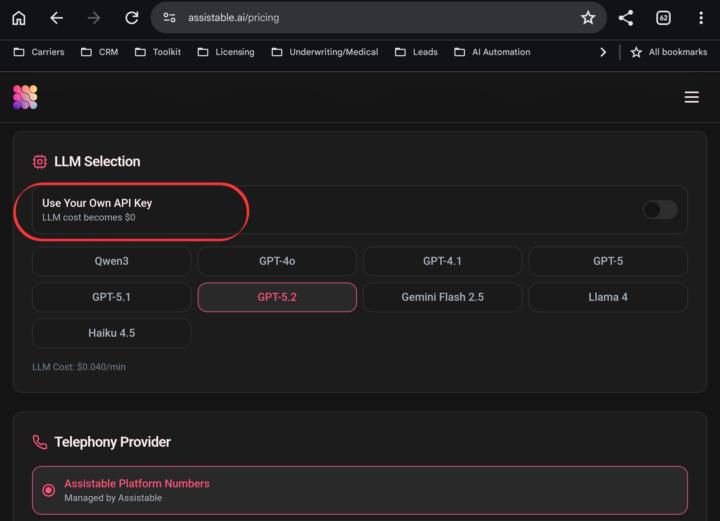
Task: Select the Qwen3 model
Action: click(x=112, y=261)
